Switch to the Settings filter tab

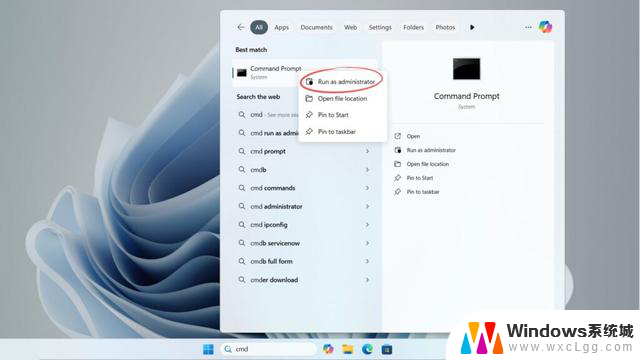pos(380,27)
